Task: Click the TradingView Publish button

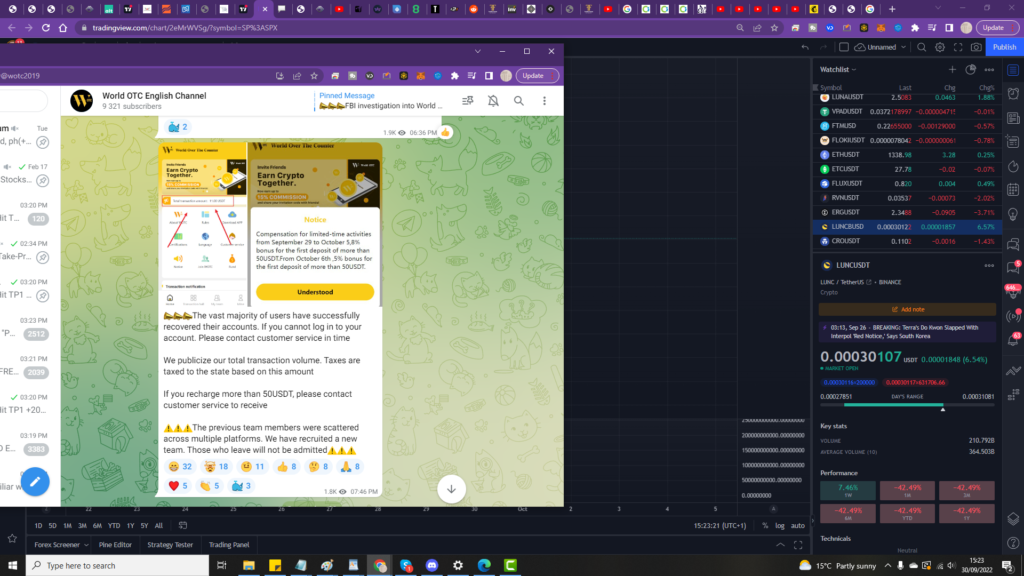Action: coord(1004,47)
